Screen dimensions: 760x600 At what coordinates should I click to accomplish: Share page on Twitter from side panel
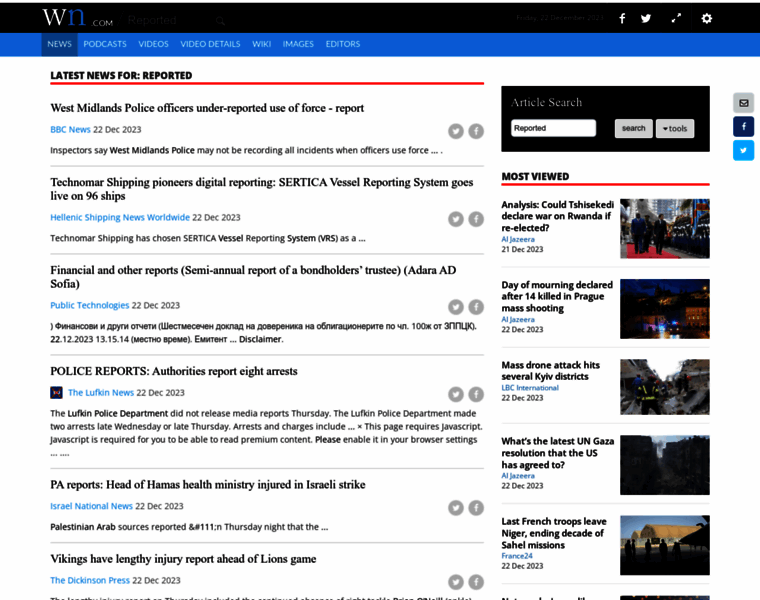pos(744,150)
